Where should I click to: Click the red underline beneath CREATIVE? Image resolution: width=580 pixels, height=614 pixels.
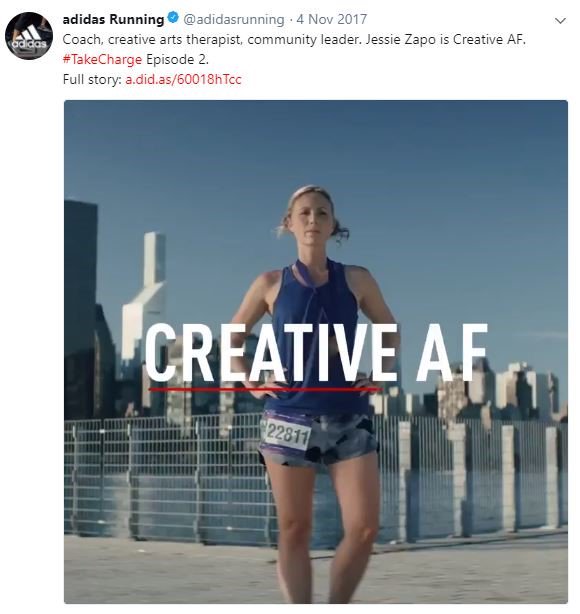click(x=266, y=389)
